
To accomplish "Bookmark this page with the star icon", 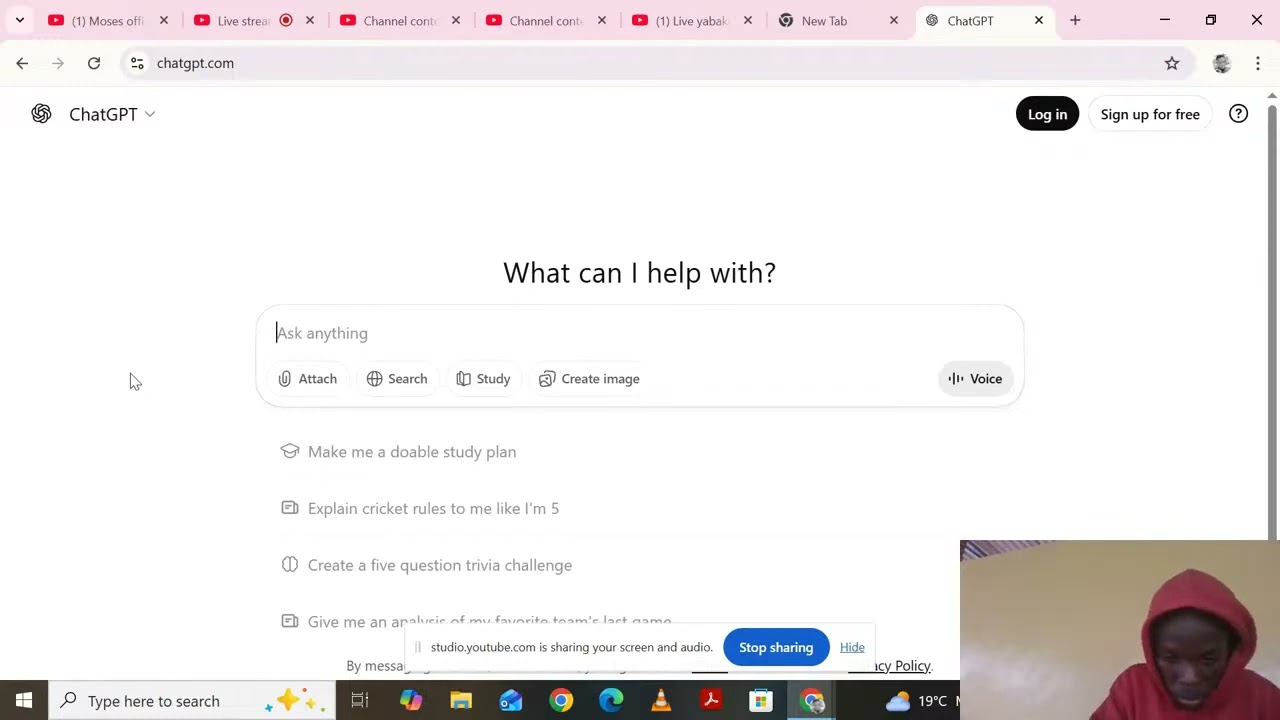I will (1172, 63).
